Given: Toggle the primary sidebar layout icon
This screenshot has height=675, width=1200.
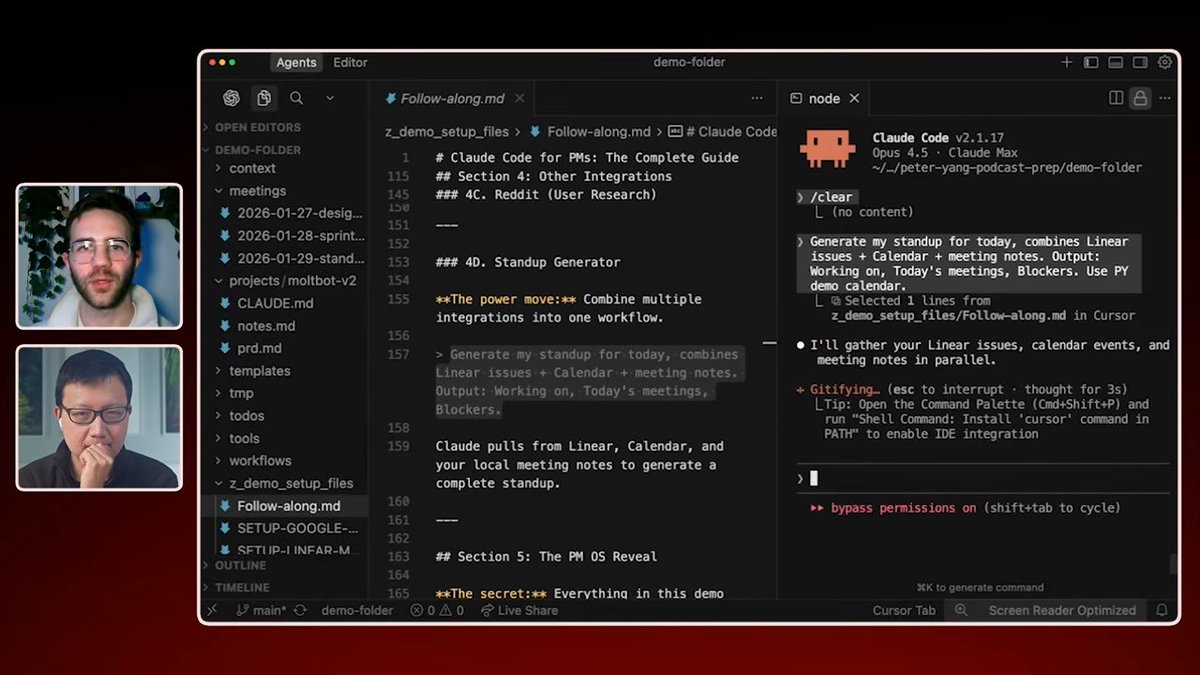Looking at the screenshot, I should pyautogui.click(x=1091, y=62).
